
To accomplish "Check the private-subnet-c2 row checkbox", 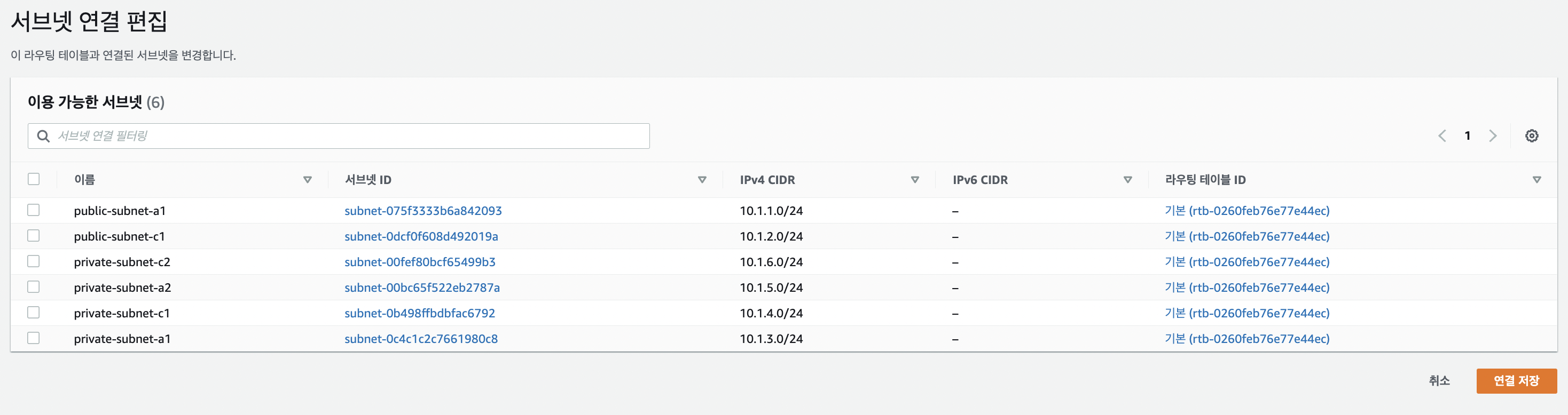I will click(x=34, y=261).
